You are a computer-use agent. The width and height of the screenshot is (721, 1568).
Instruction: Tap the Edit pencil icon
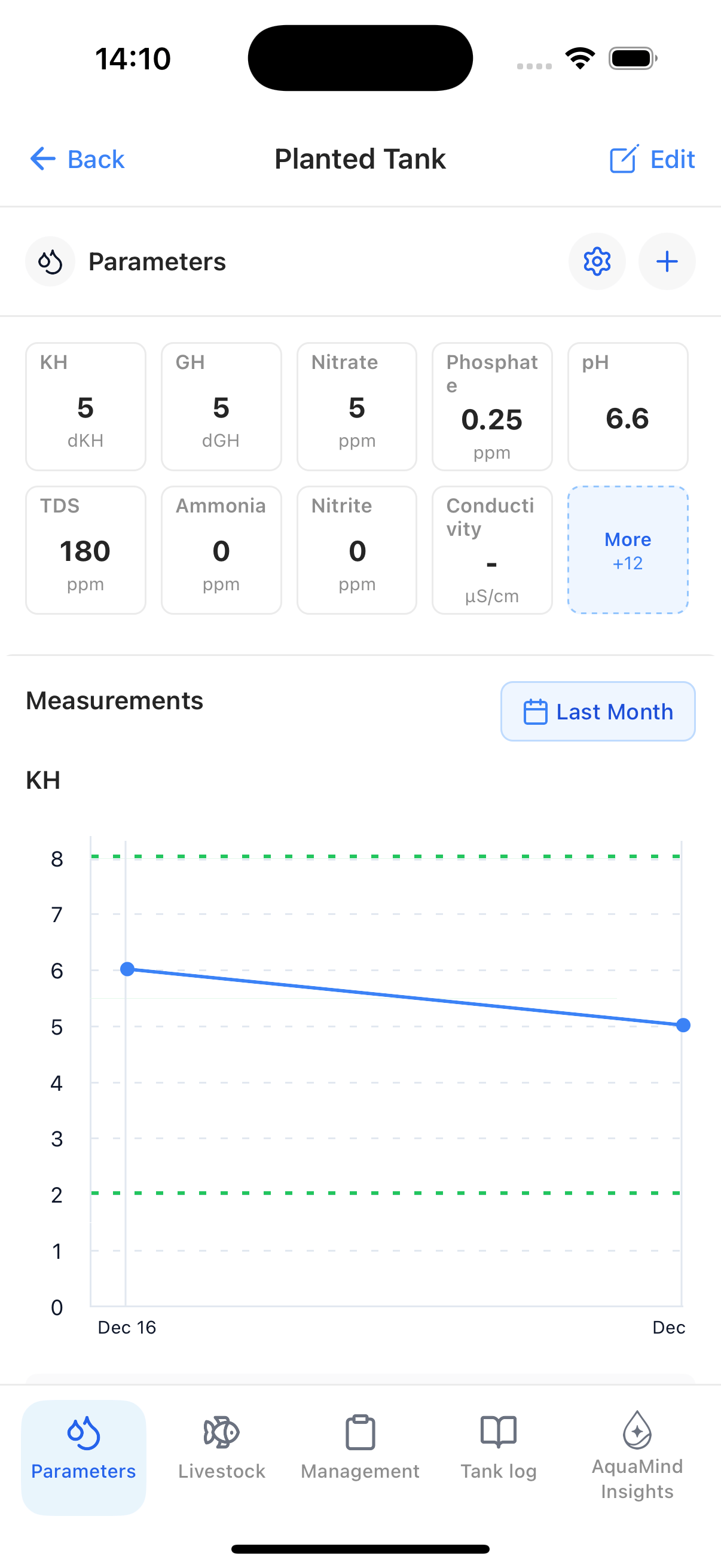[624, 160]
